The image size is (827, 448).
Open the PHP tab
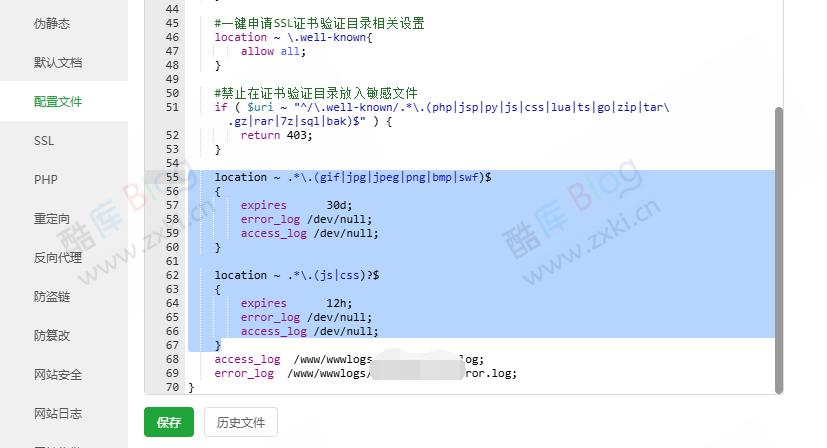pyautogui.click(x=45, y=179)
